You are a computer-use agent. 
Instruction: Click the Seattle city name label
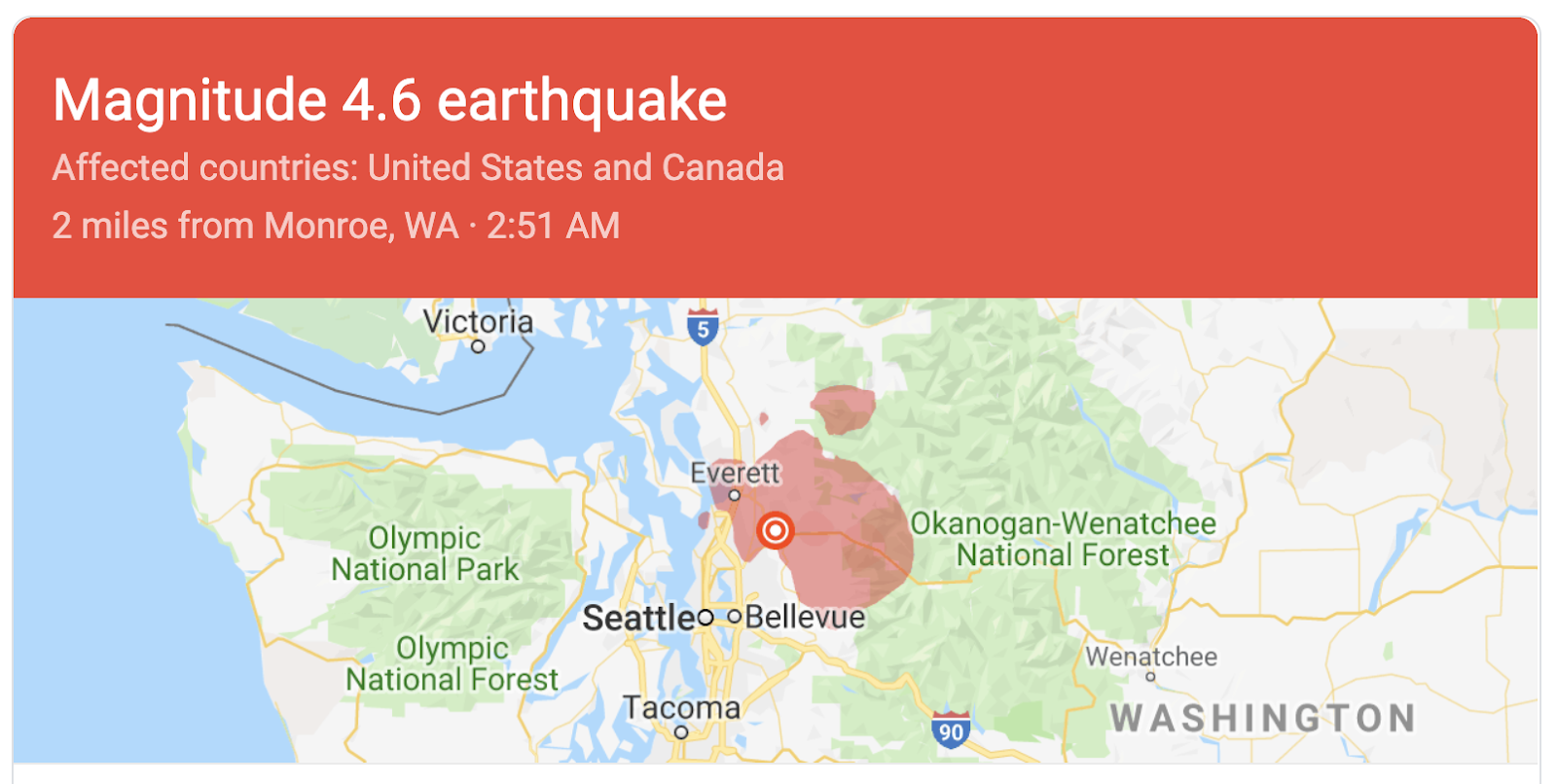[x=638, y=618]
